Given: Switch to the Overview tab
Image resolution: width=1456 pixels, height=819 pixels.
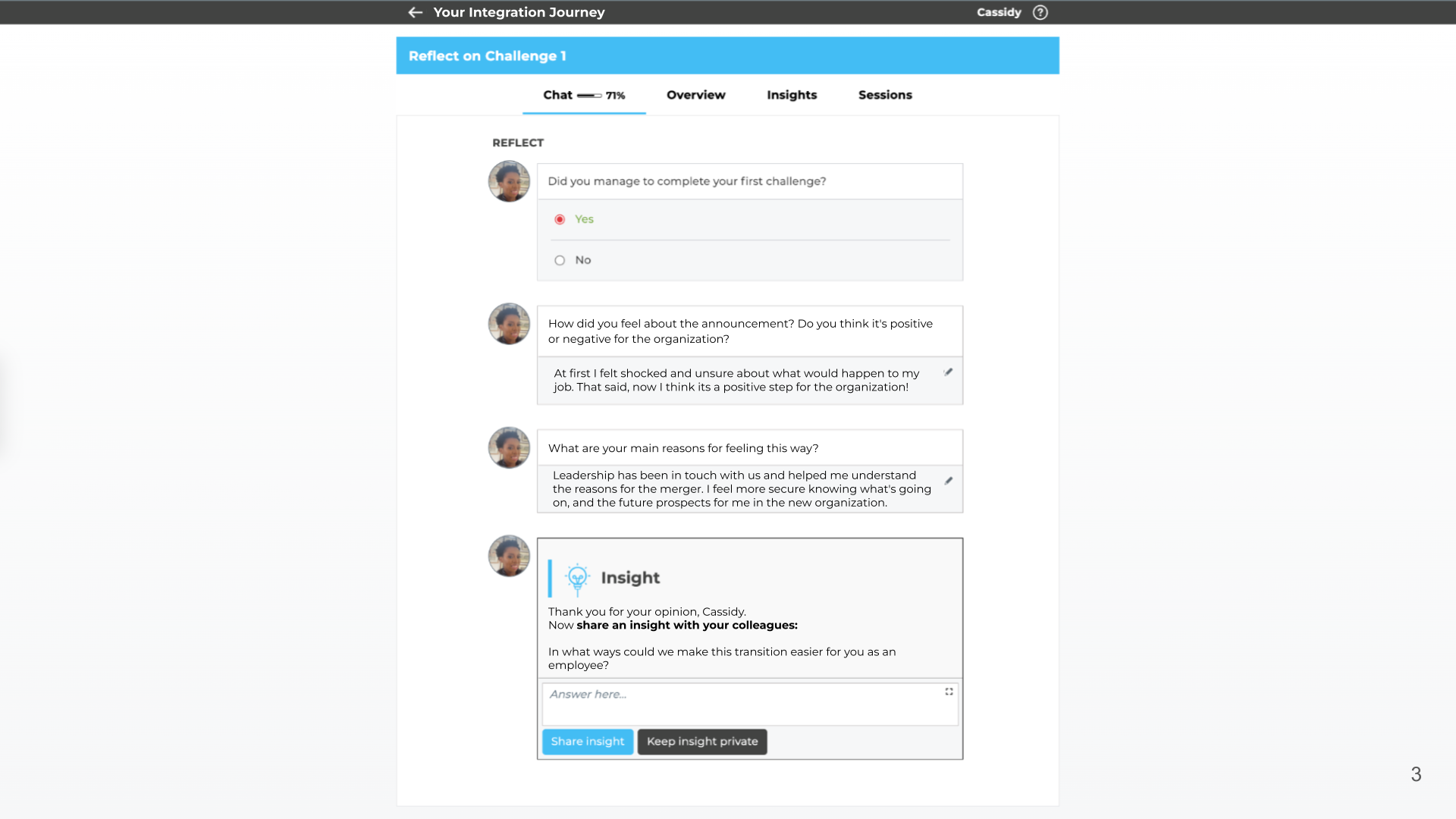Looking at the screenshot, I should coord(696,94).
